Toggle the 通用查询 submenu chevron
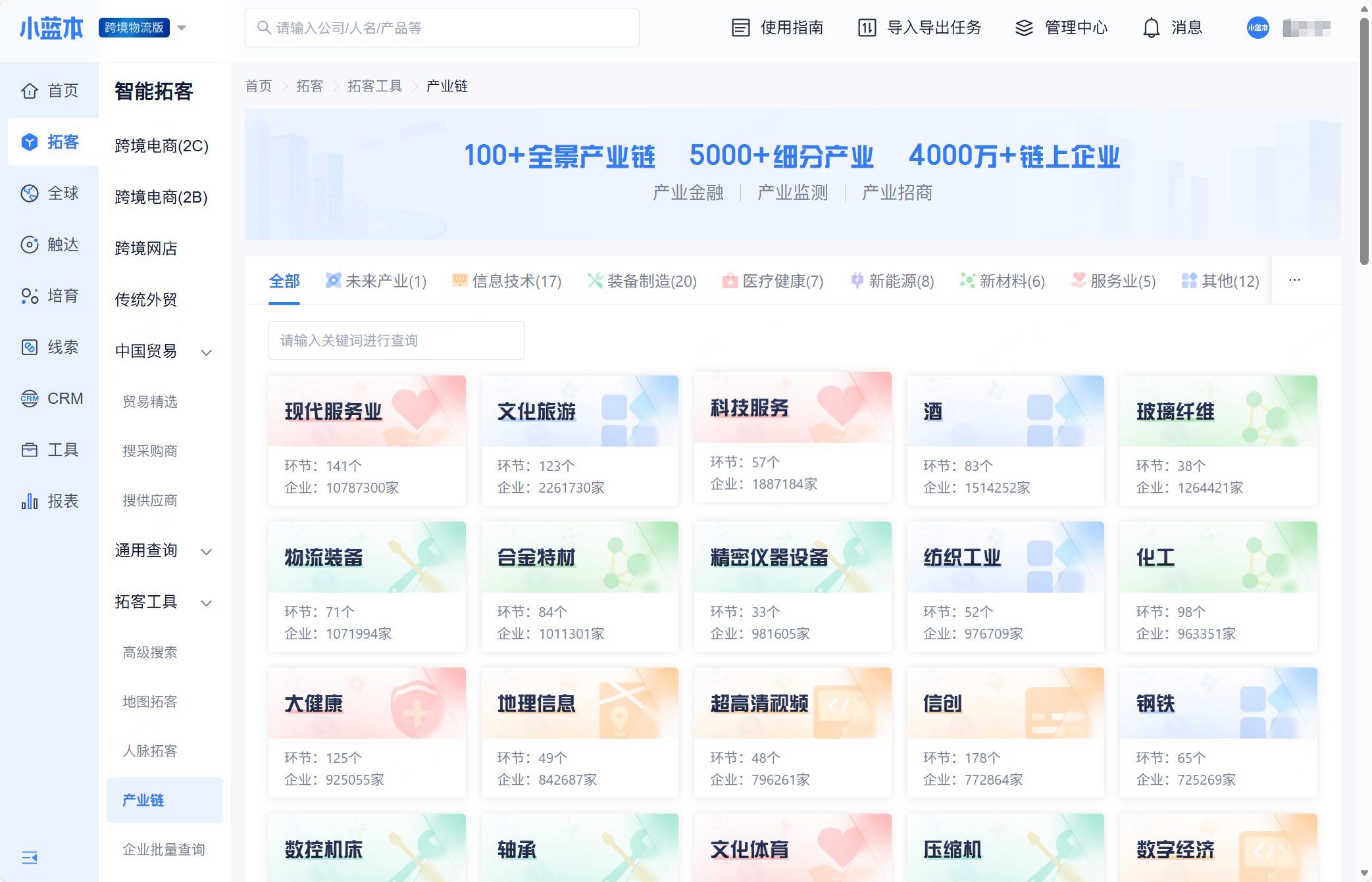The image size is (1372, 882). [x=206, y=551]
